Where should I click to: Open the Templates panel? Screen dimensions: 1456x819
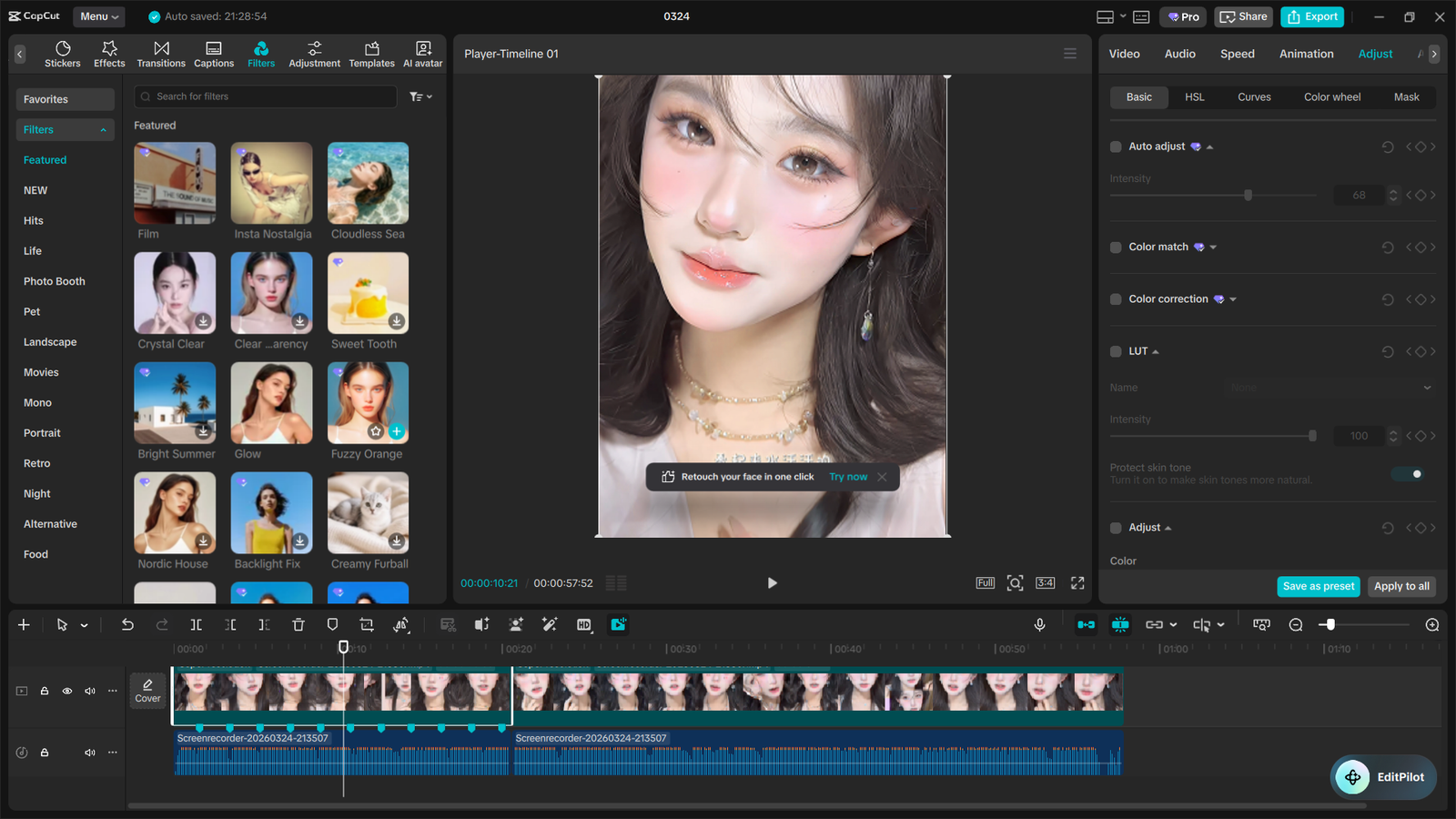click(371, 53)
